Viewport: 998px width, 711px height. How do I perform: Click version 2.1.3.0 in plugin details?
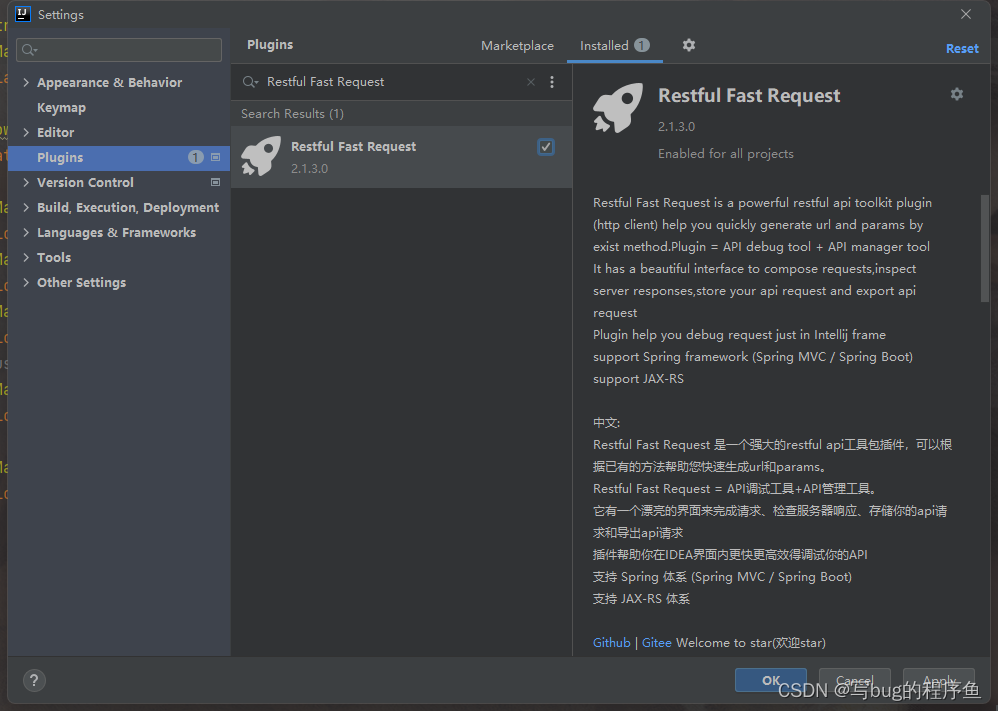676,126
